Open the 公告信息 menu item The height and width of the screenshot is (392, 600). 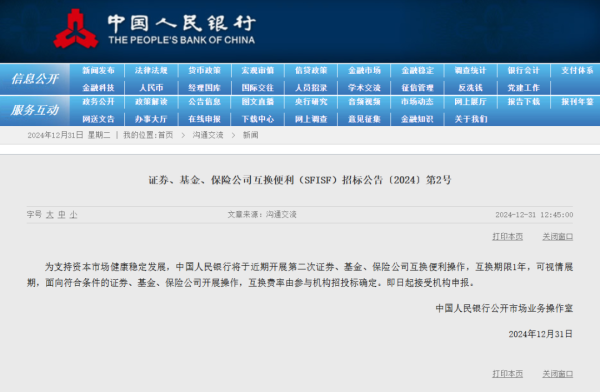pos(204,102)
